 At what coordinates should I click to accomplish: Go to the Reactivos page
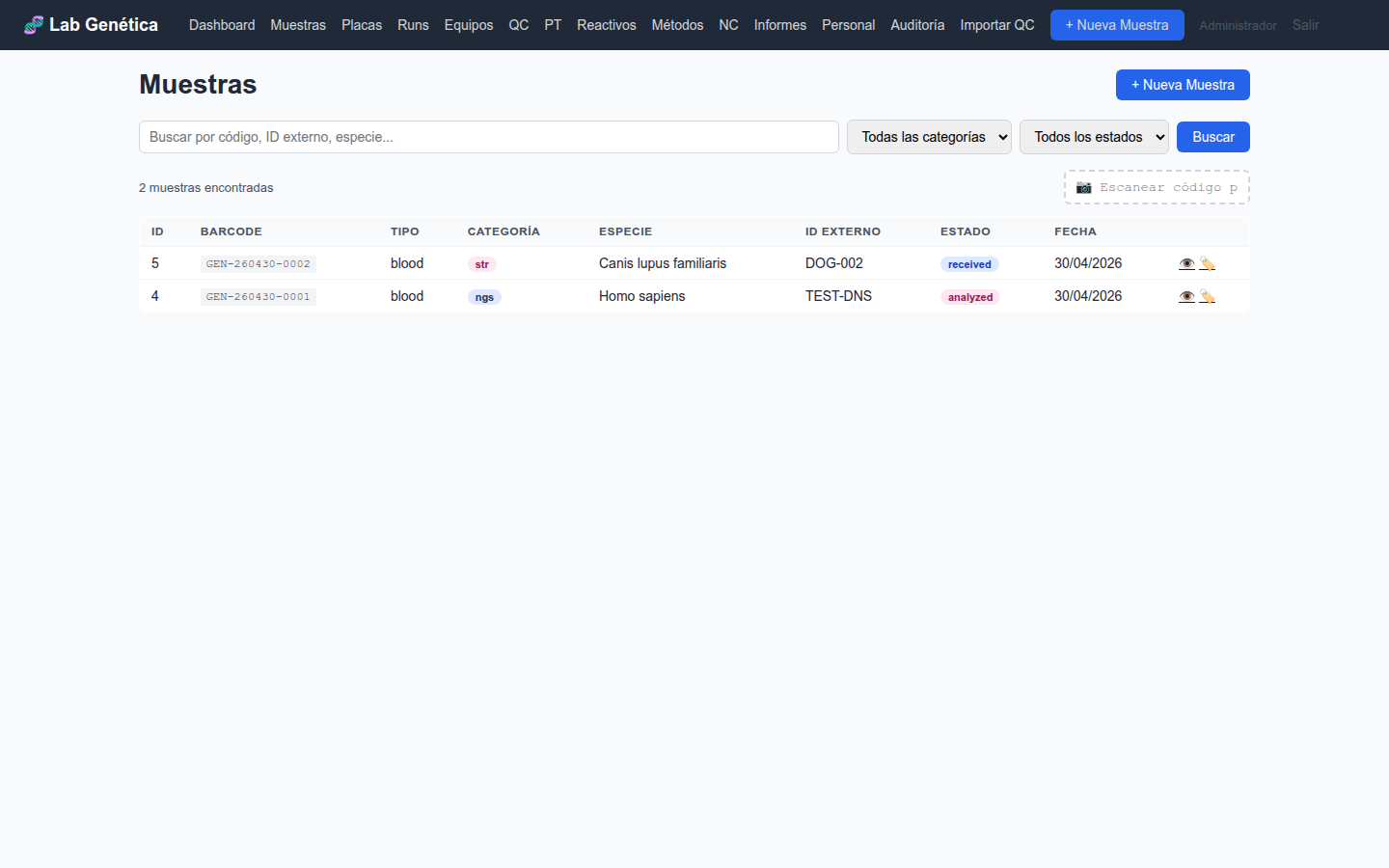click(x=607, y=25)
